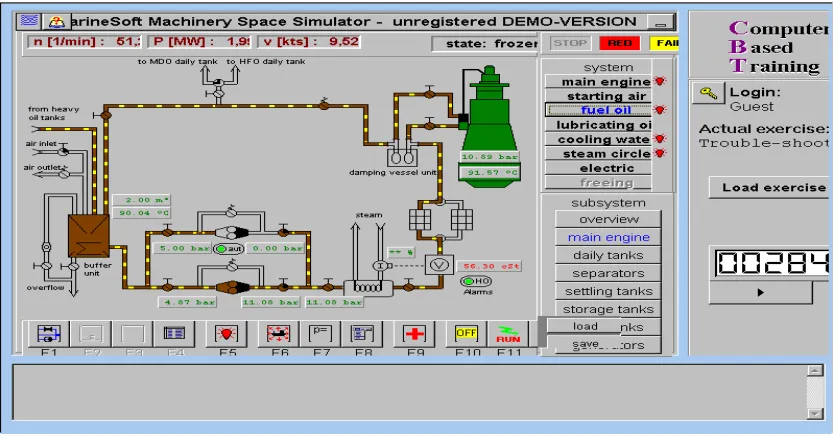Click the 'save' button
This screenshot has width=840, height=438.
tap(585, 344)
